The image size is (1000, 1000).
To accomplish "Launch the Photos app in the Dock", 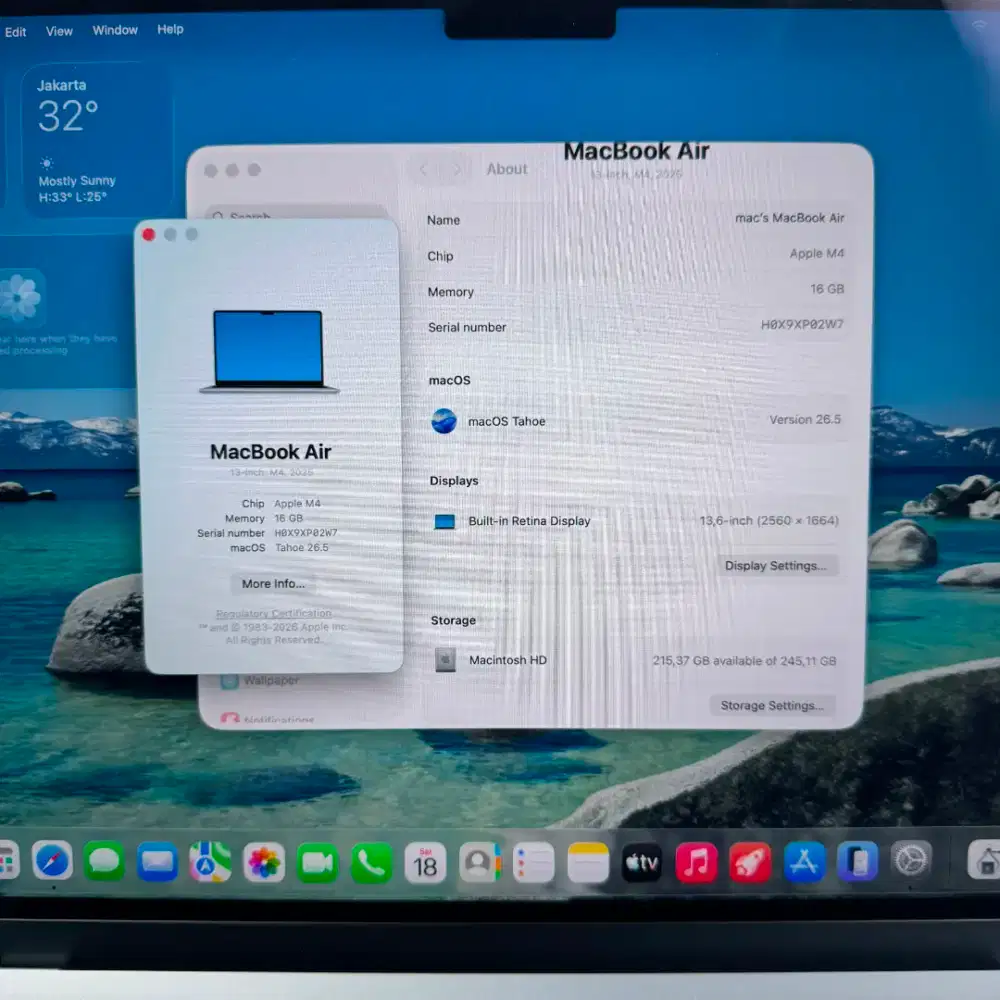I will coord(264,862).
